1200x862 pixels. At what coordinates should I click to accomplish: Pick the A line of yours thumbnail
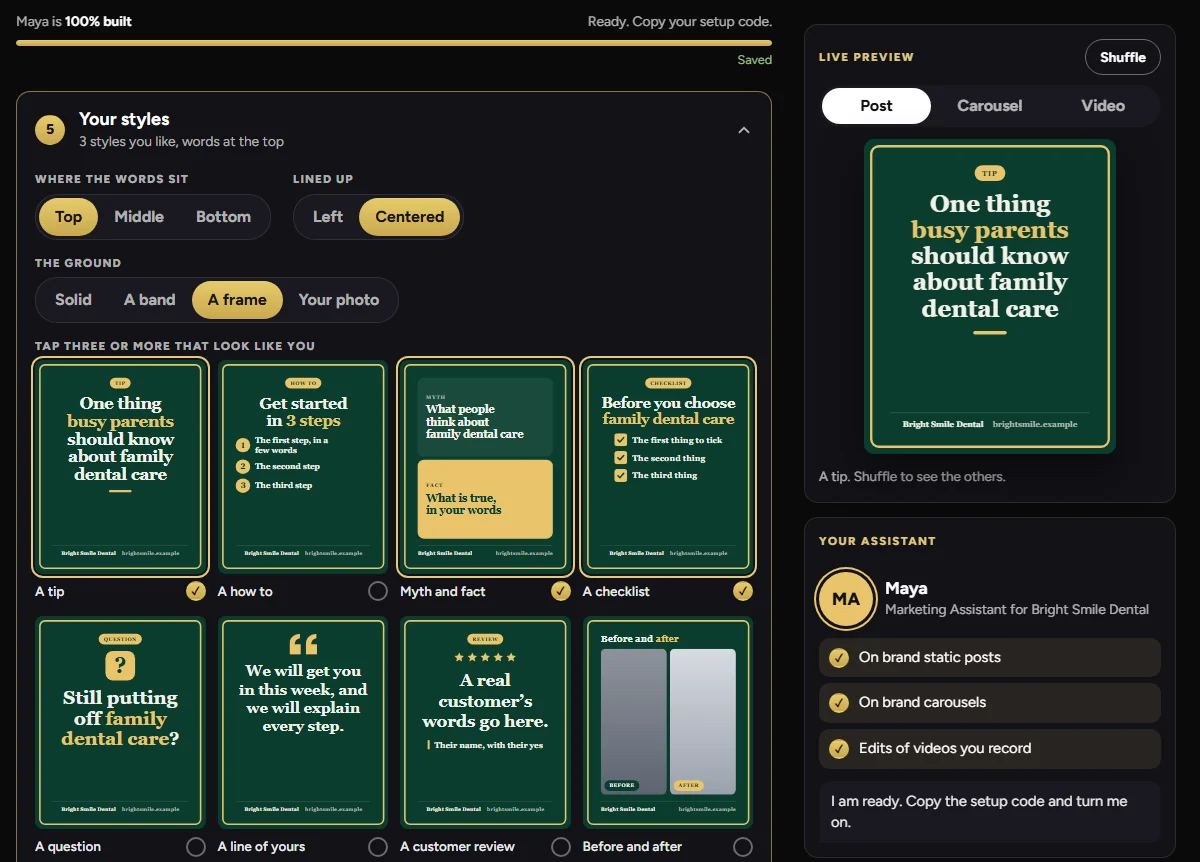[303, 722]
